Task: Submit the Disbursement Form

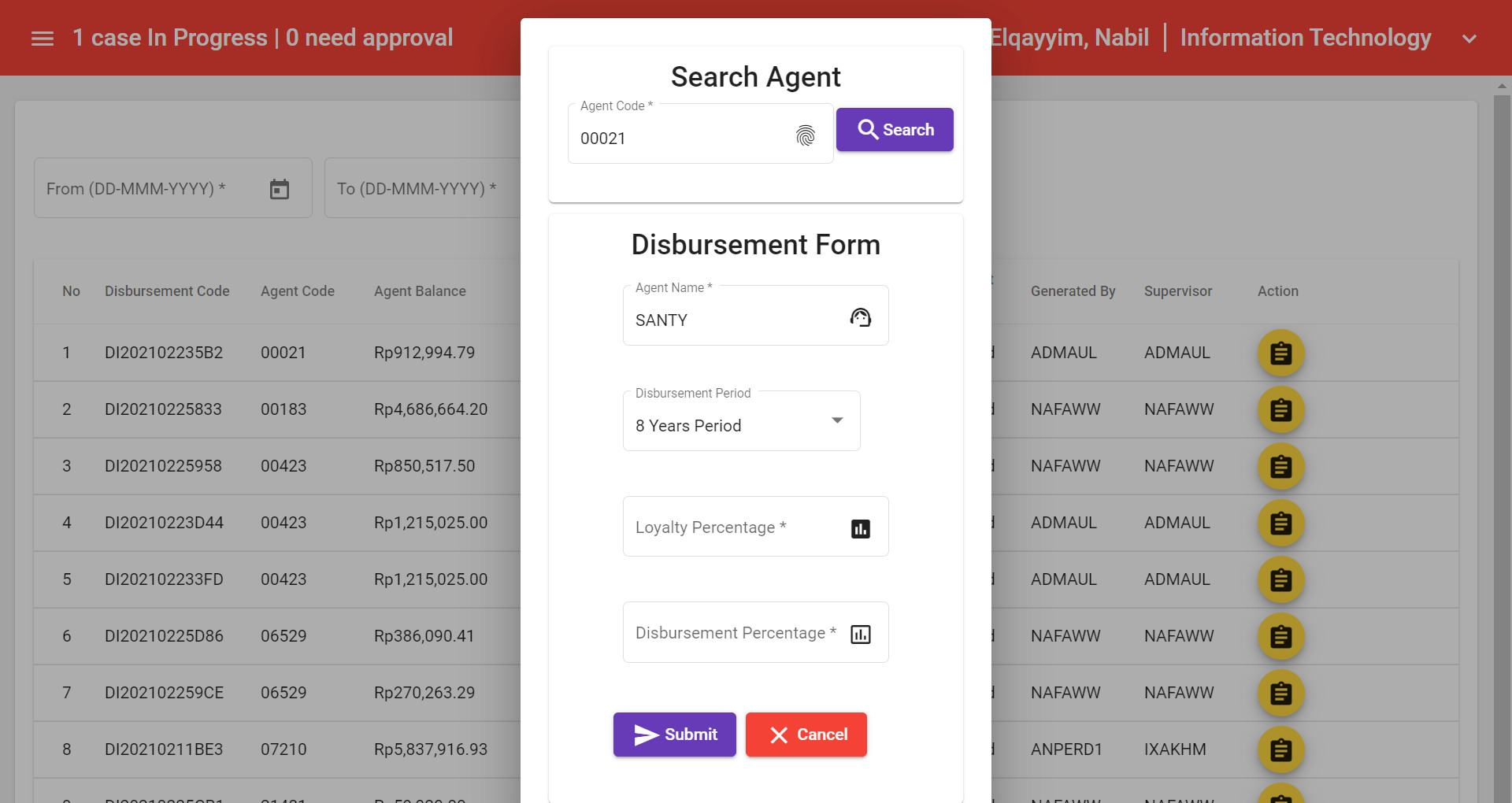Action: point(674,734)
